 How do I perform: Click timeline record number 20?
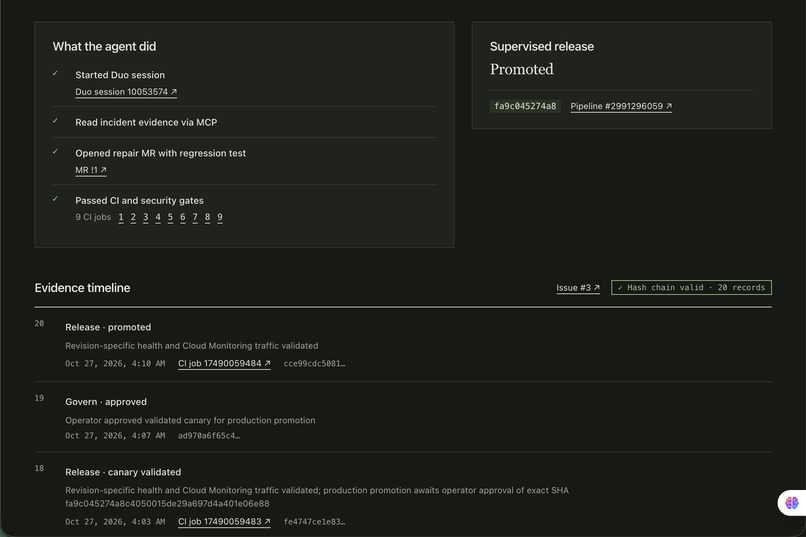[39, 323]
